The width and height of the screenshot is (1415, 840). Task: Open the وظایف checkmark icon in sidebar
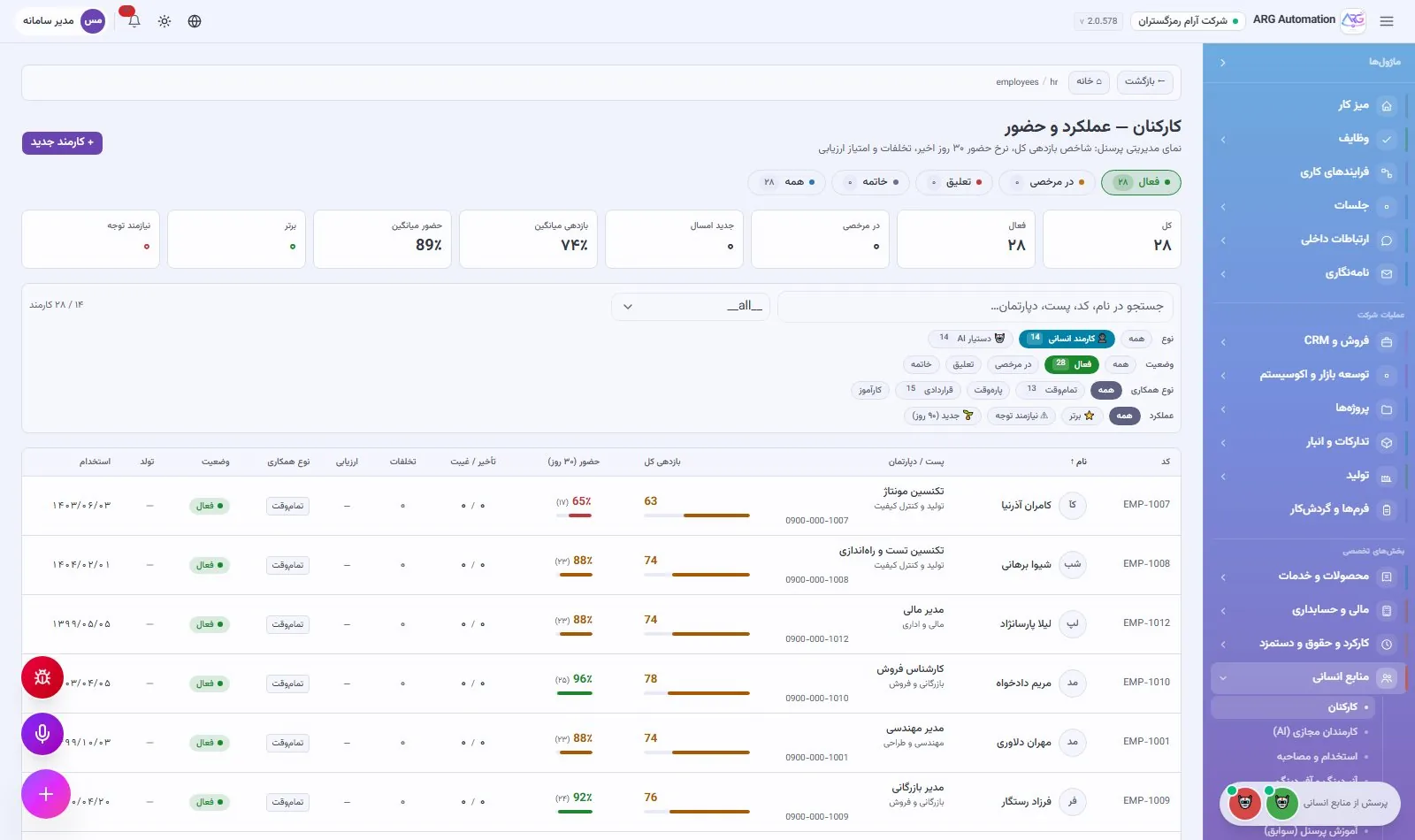1387,139
